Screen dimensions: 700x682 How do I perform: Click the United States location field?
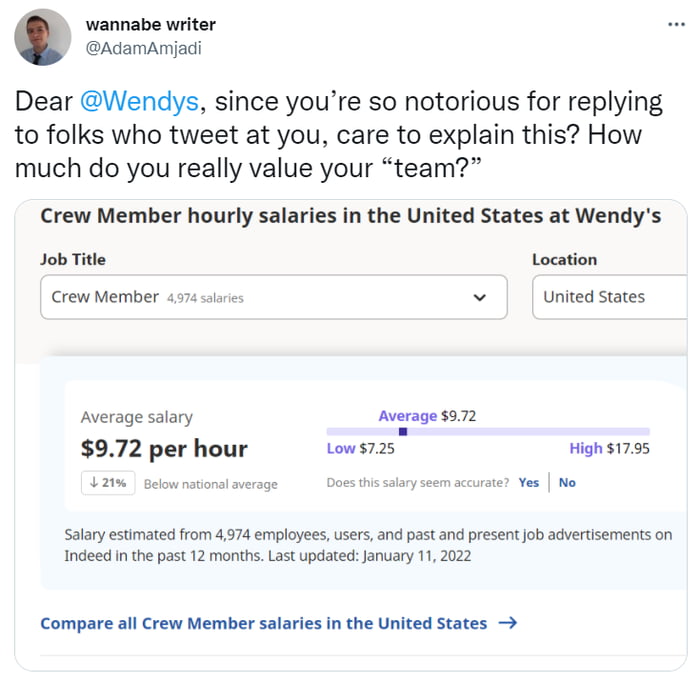[608, 297]
